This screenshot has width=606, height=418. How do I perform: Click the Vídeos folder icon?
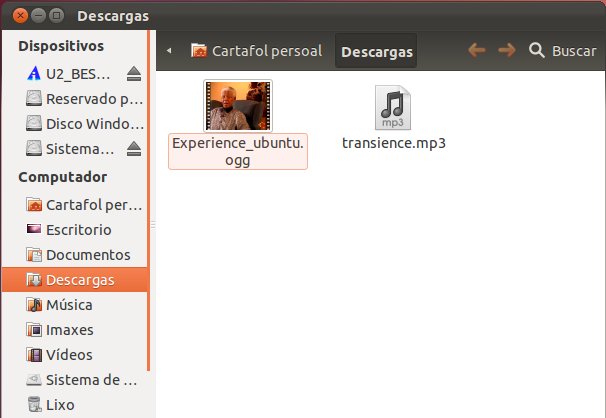click(34, 355)
